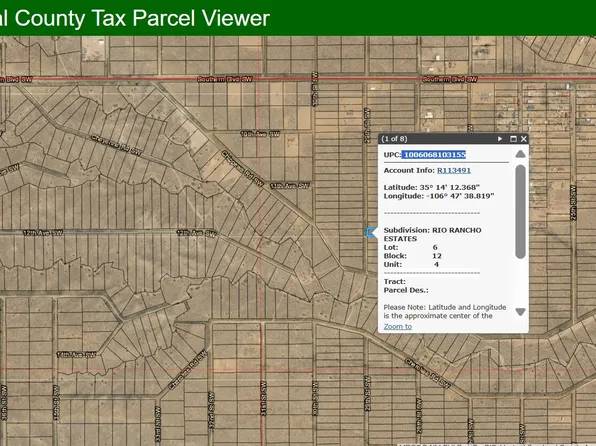This screenshot has width=596, height=446.
Task: Click the popup vertical scrollbar thumb
Action: (520, 212)
